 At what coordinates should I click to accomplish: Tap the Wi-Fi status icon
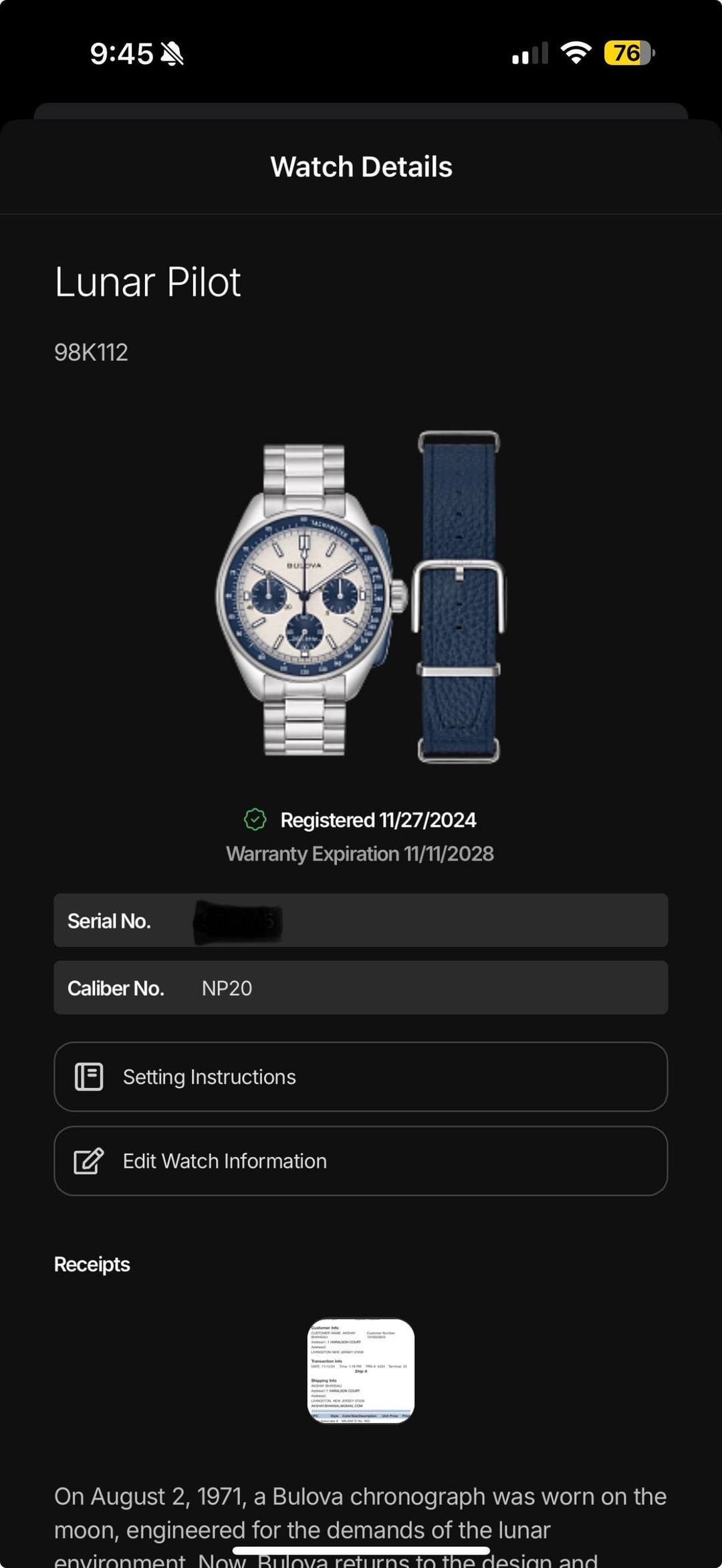576,53
